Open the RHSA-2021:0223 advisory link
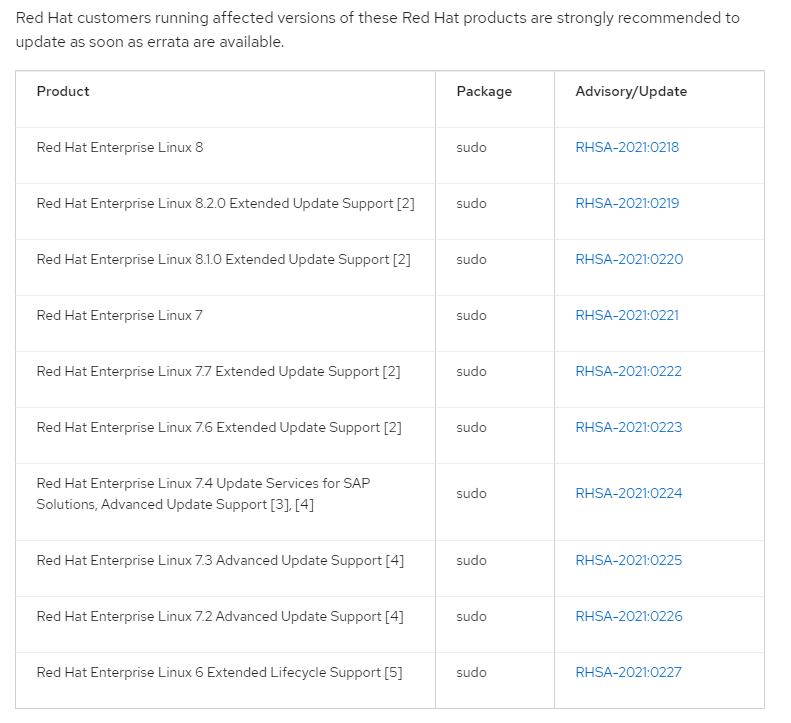This screenshot has width=791, height=723. point(628,427)
